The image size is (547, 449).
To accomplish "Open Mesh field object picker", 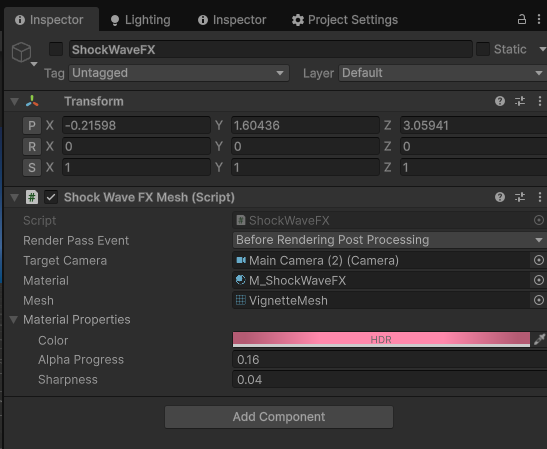I will [x=539, y=300].
